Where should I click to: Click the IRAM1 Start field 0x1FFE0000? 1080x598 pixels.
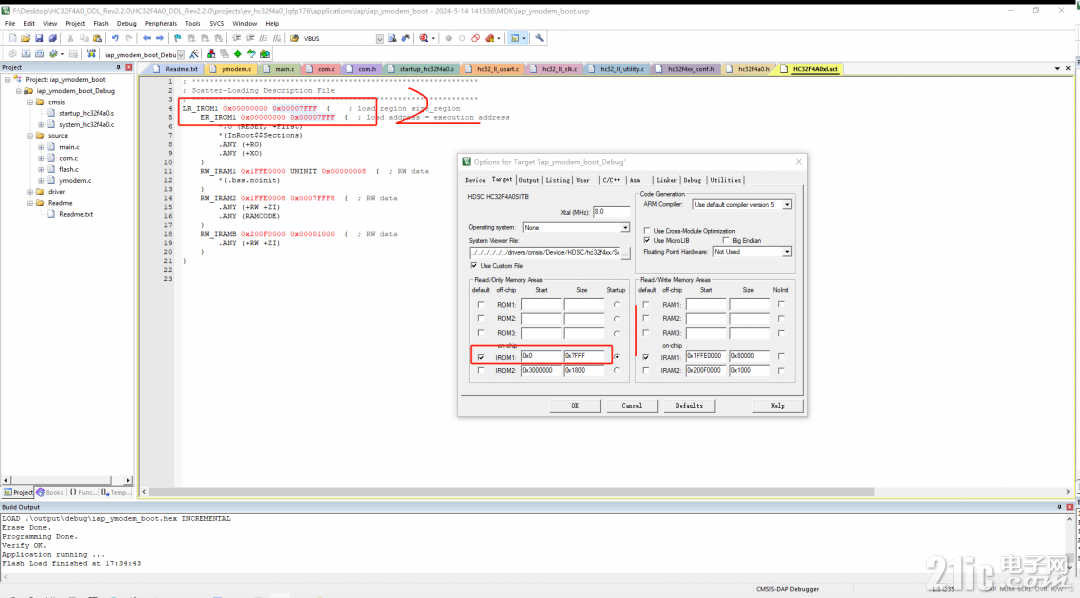pyautogui.click(x=706, y=356)
